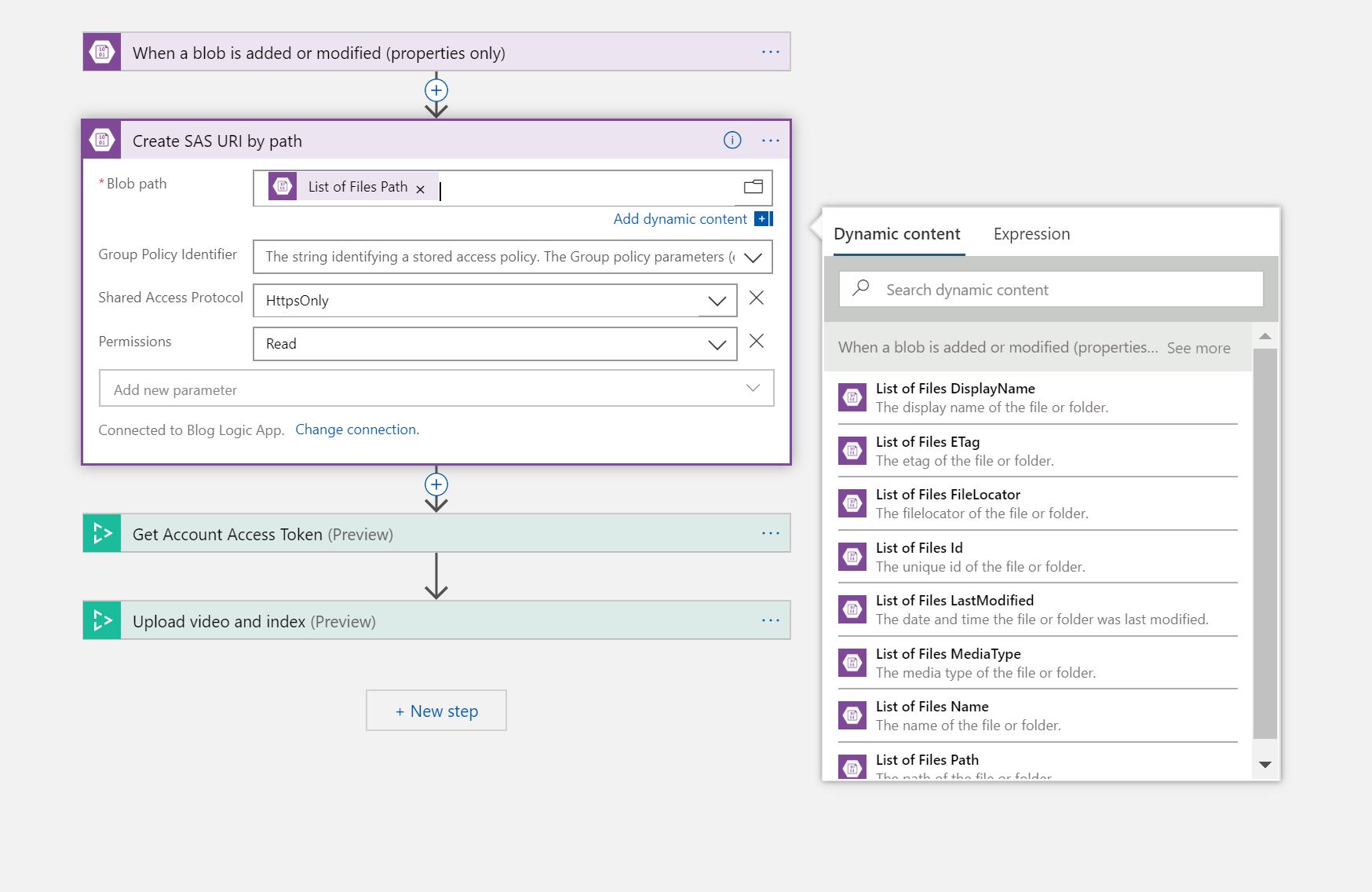Click the dynamic content scrollbar thumb
The height and width of the screenshot is (892, 1372).
(1265, 543)
